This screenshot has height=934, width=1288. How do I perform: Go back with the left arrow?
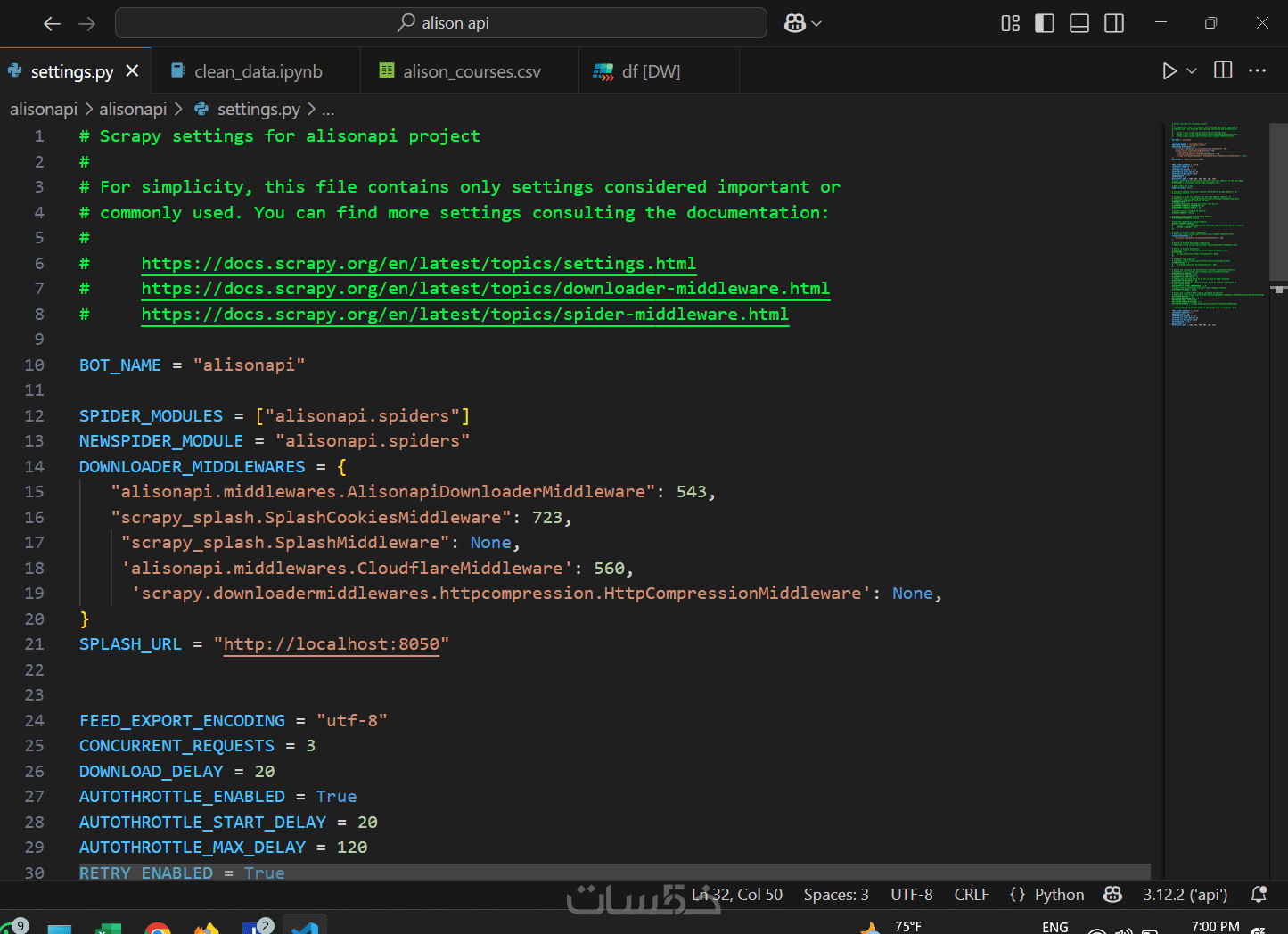(53, 23)
